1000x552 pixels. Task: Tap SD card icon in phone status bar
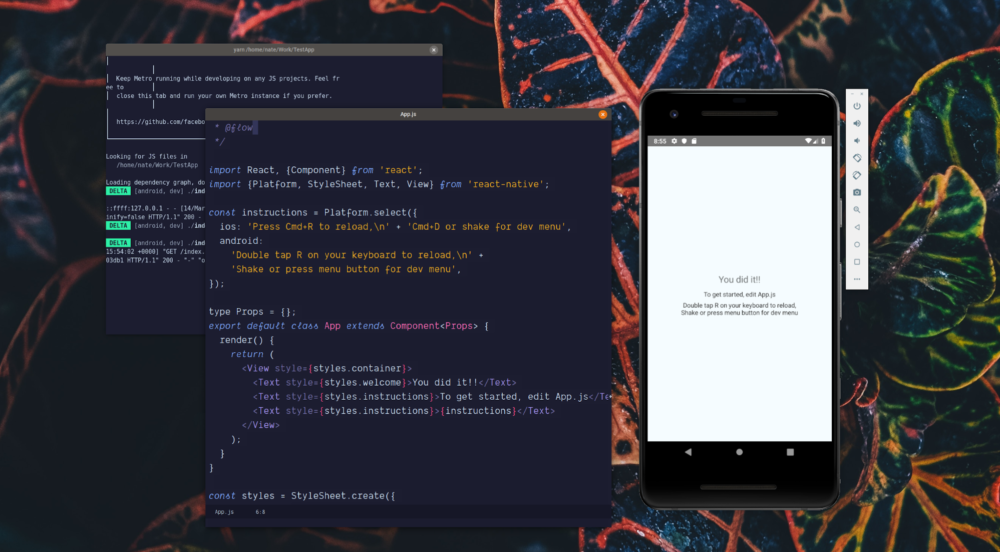pyautogui.click(x=694, y=141)
